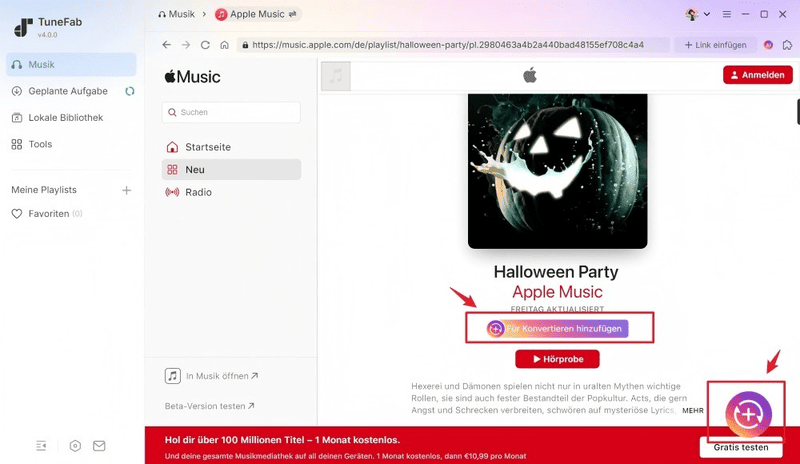Viewport: 800px width, 464px height.
Task: Open the hamburger menu in title bar
Action: tap(727, 14)
